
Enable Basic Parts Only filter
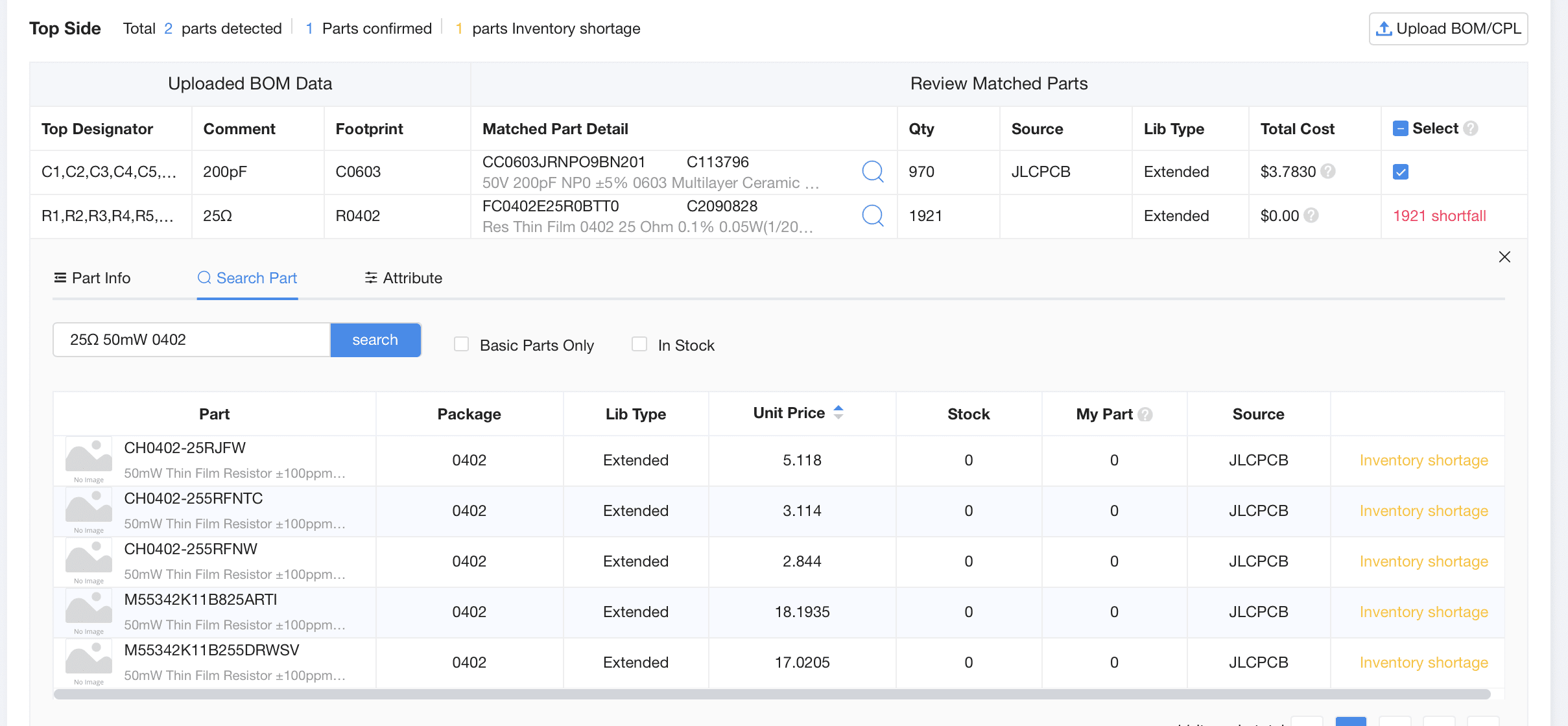(x=461, y=344)
